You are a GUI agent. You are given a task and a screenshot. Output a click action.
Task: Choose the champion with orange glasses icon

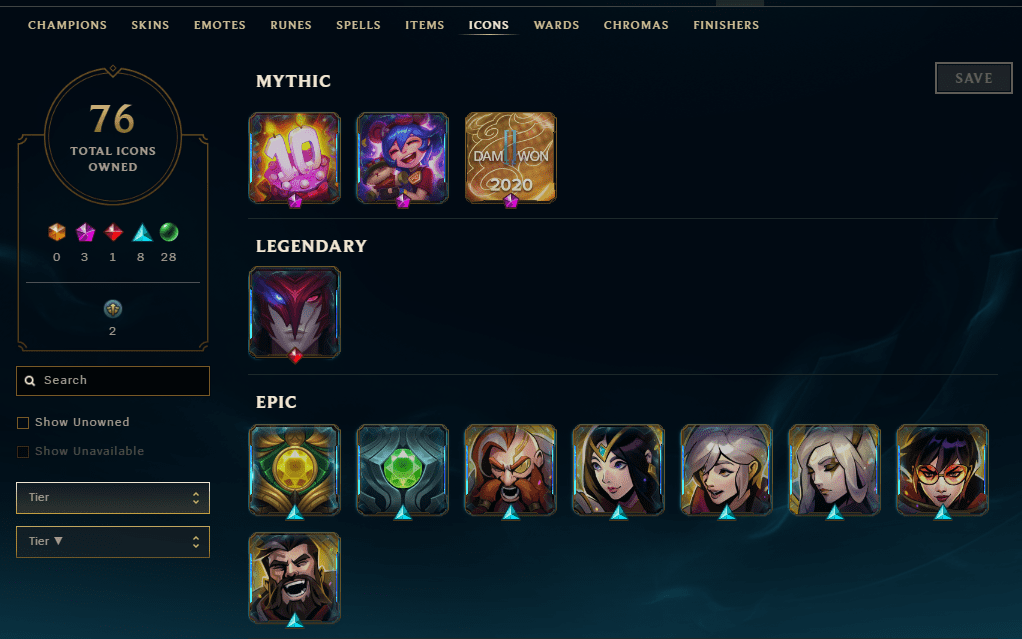pos(942,470)
